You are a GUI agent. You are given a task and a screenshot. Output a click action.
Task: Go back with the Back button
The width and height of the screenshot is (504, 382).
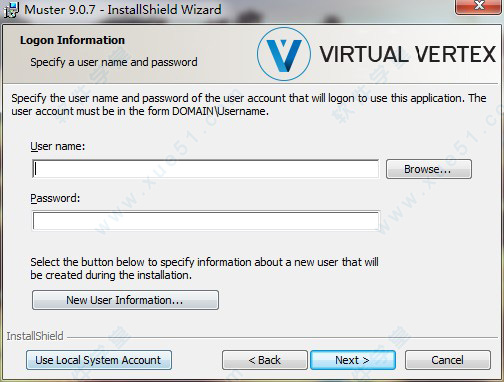point(265,360)
